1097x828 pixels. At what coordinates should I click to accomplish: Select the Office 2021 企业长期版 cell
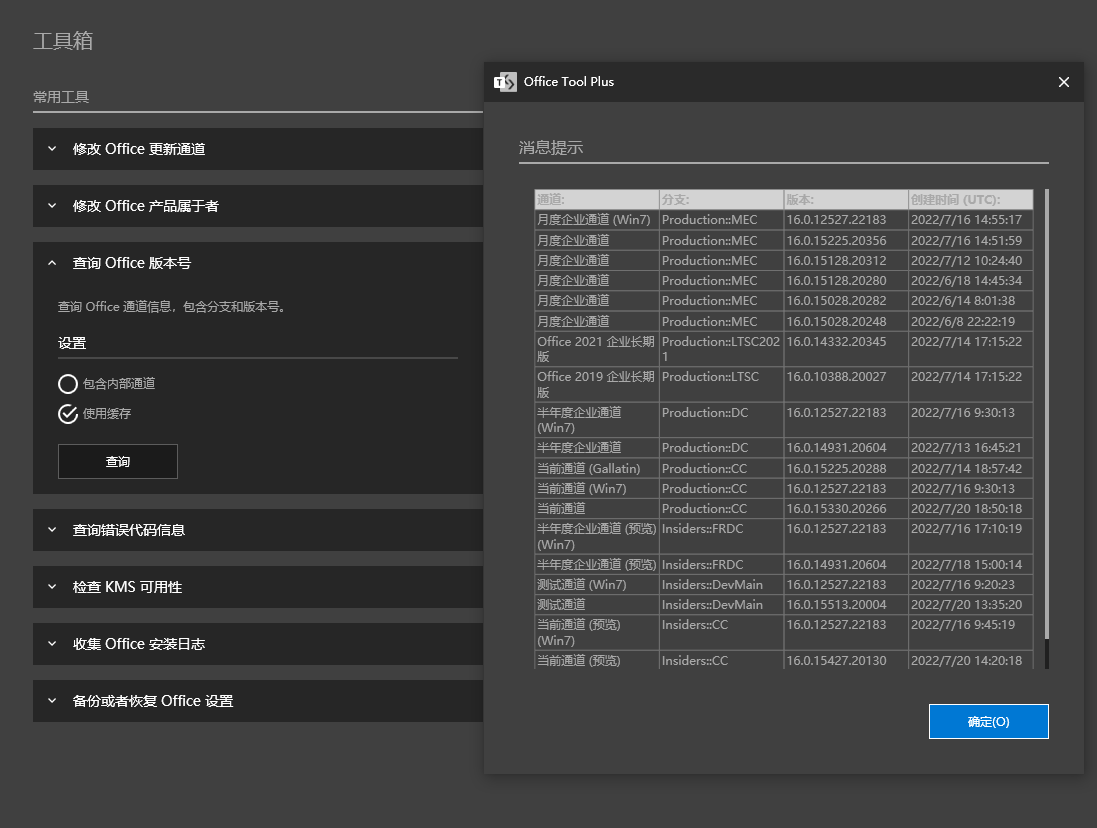click(x=597, y=349)
